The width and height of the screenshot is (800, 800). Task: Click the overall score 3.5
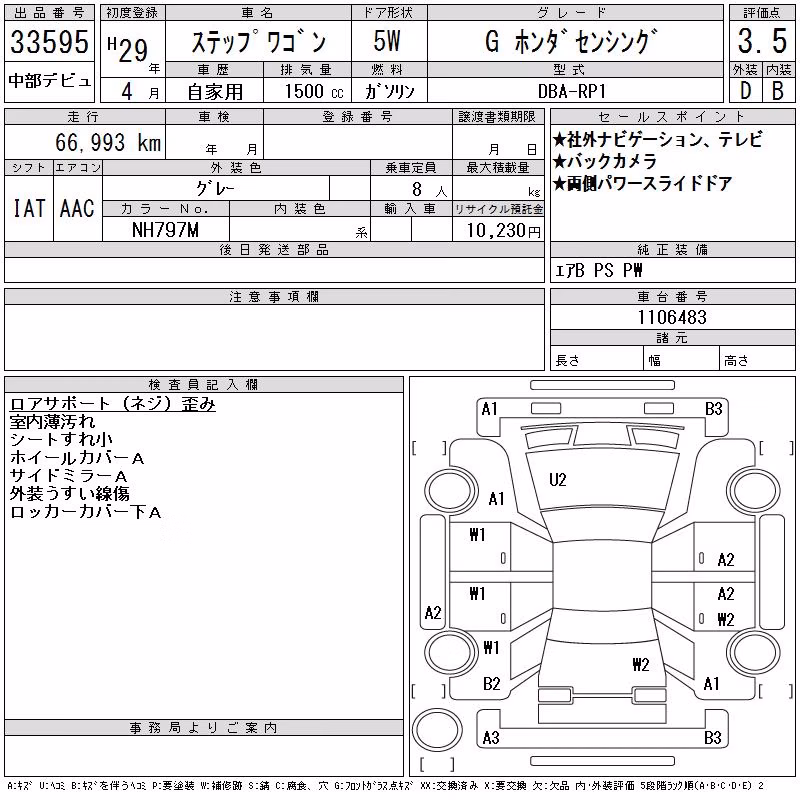762,41
